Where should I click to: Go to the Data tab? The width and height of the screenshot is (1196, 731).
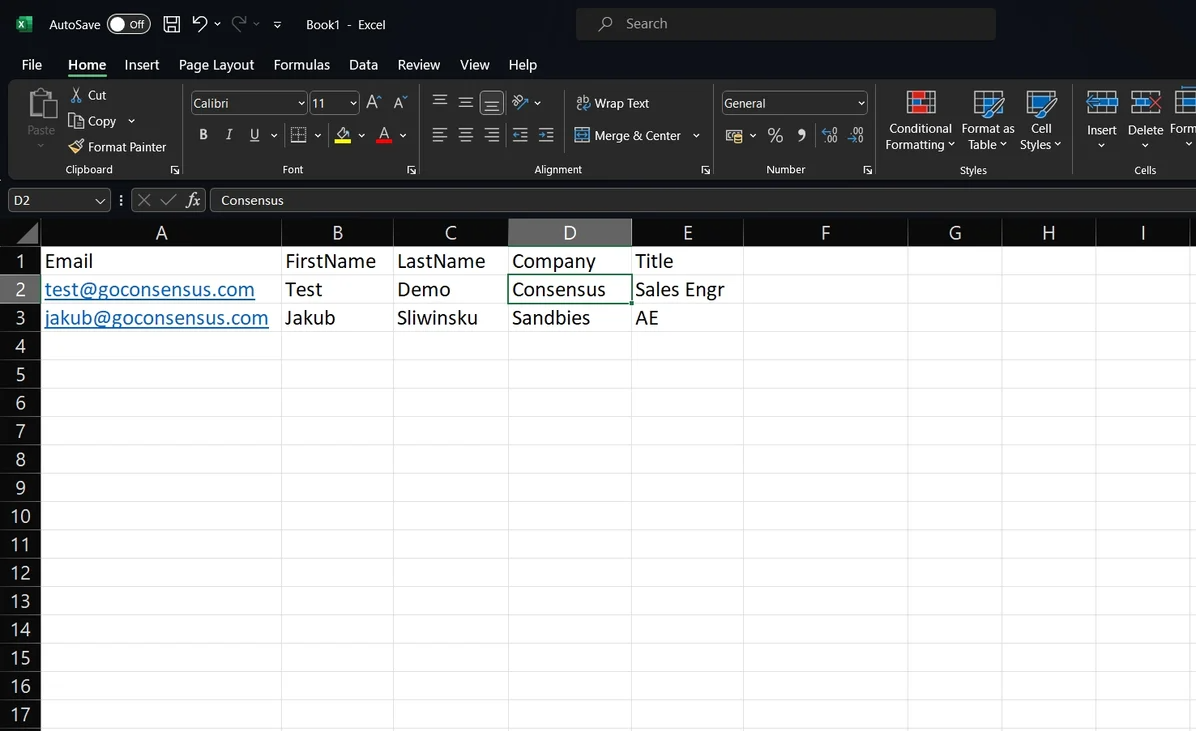[364, 65]
